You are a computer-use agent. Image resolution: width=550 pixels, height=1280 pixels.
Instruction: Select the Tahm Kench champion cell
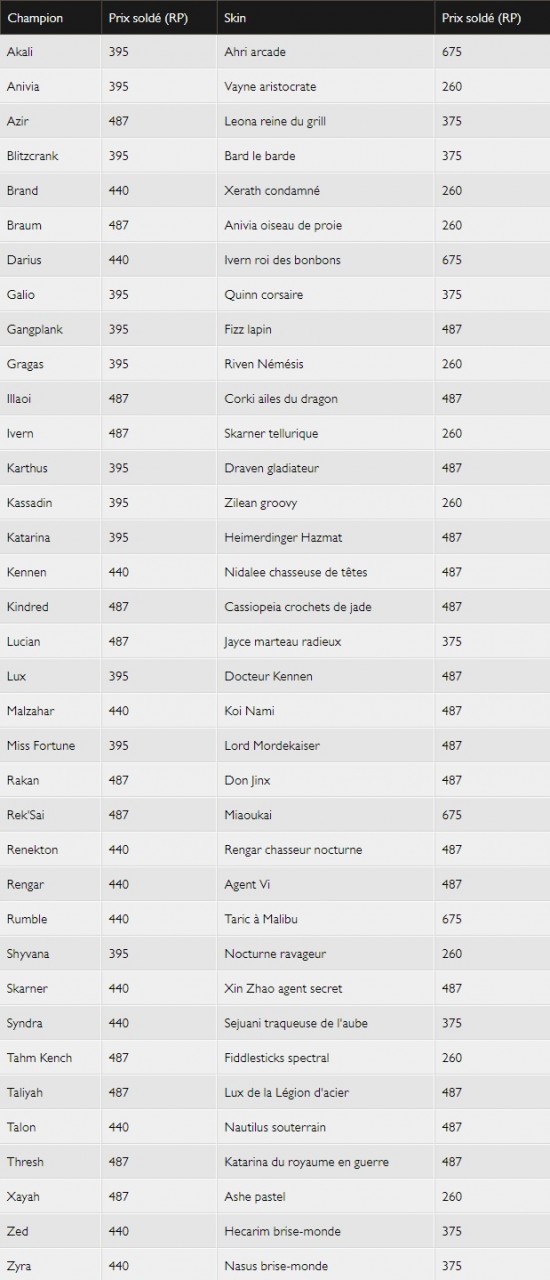(50, 1058)
